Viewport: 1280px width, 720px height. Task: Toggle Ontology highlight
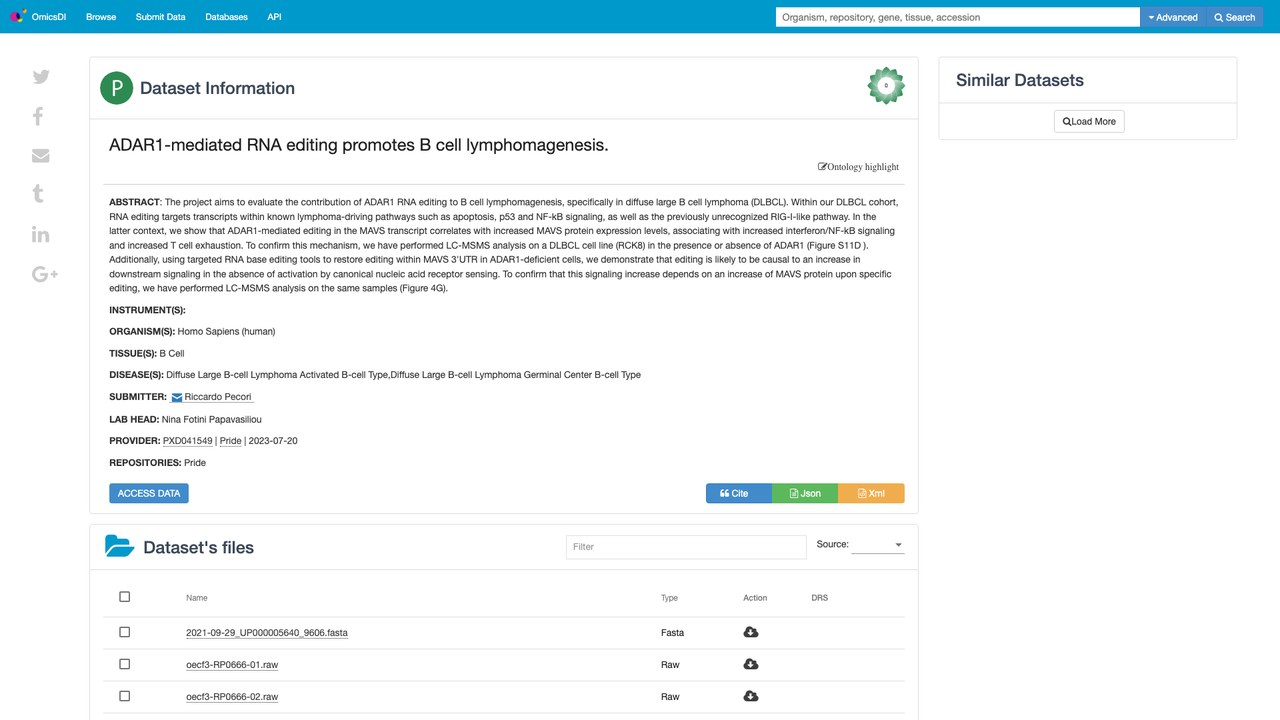pos(858,167)
